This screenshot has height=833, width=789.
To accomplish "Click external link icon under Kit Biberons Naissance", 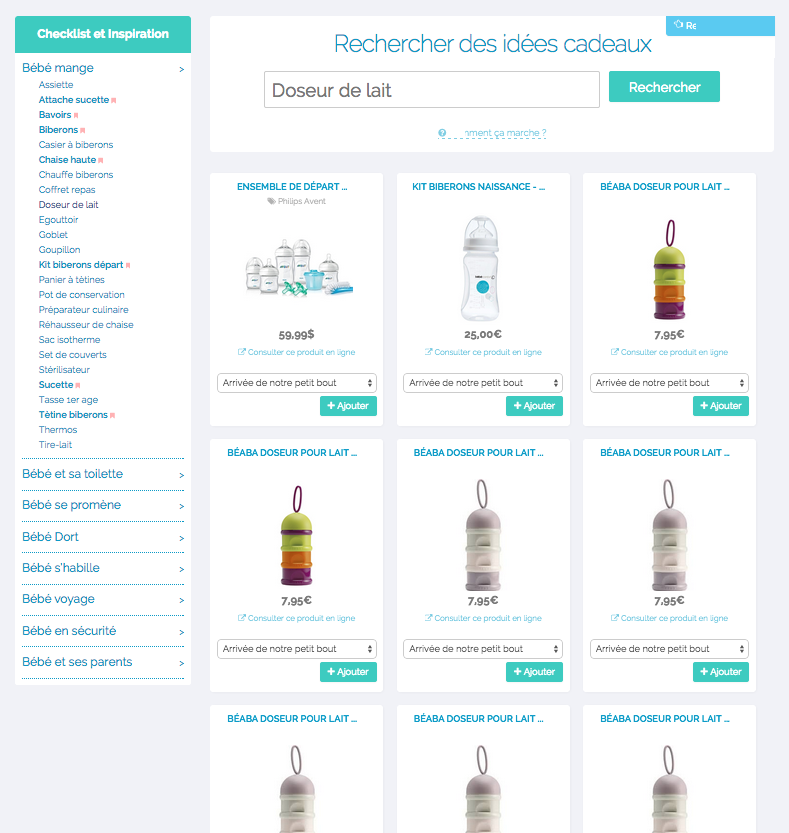I will [x=428, y=352].
